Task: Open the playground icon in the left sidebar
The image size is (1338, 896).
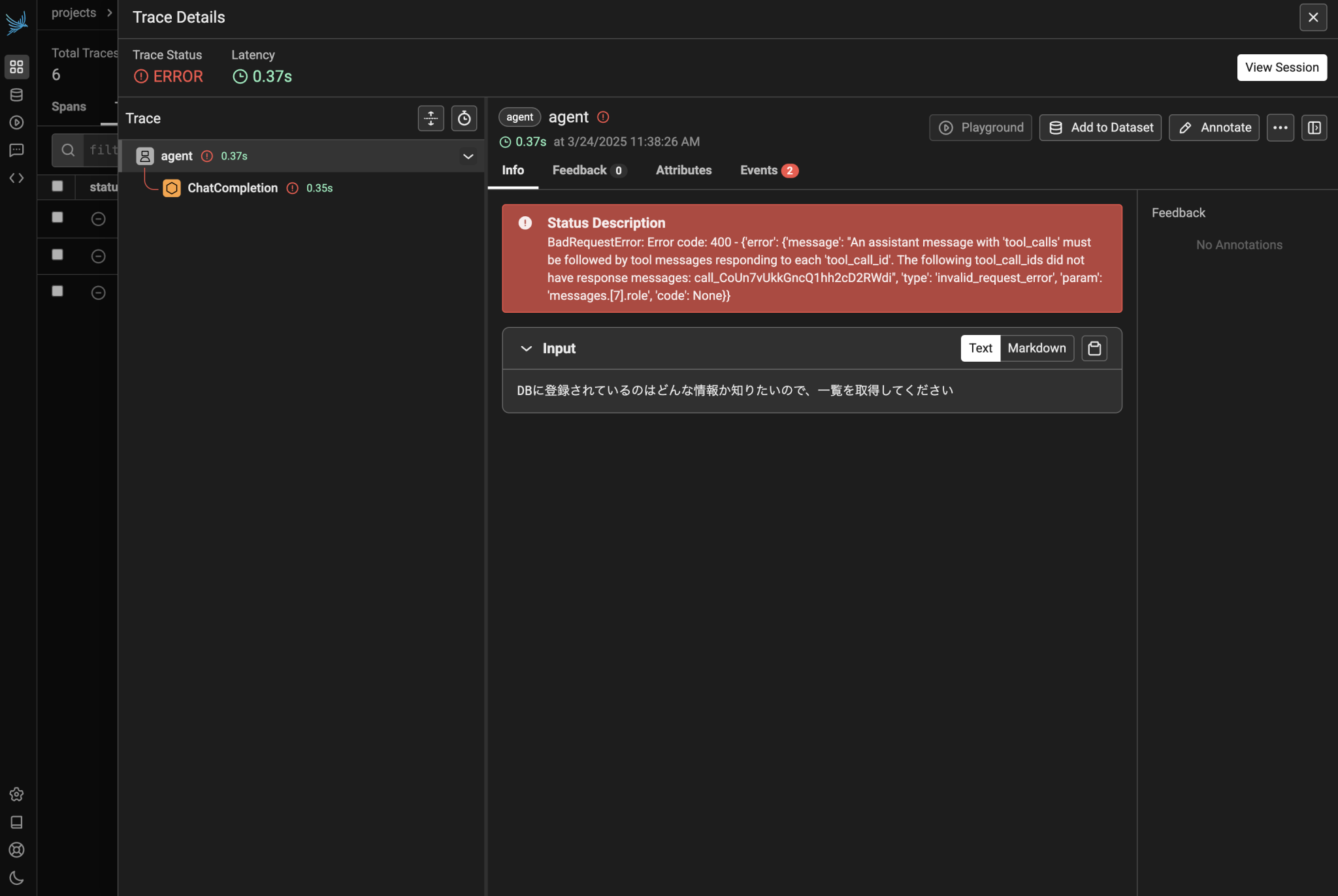Action: click(16, 123)
